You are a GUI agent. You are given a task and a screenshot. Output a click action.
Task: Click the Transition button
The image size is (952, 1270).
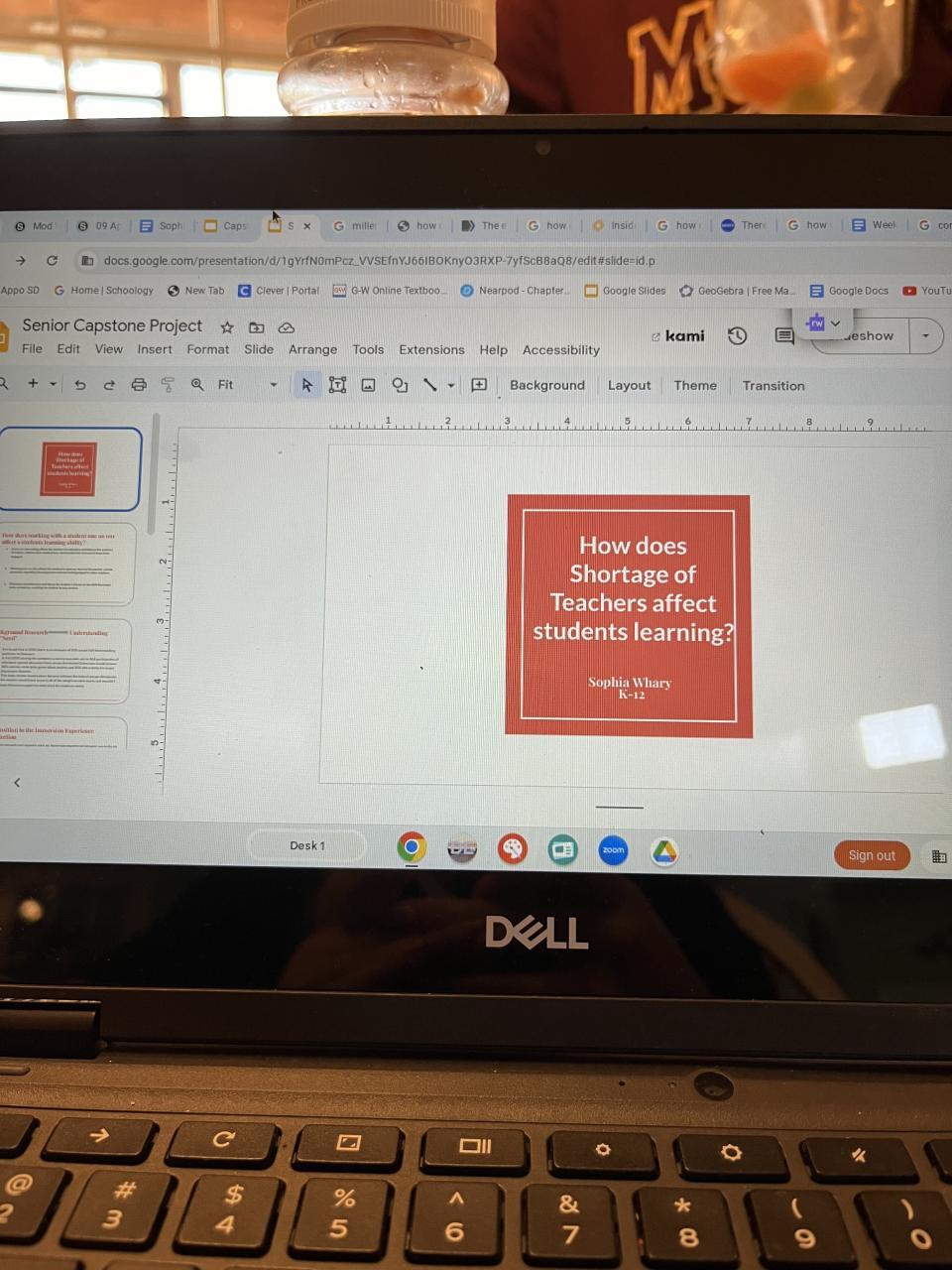coord(773,386)
